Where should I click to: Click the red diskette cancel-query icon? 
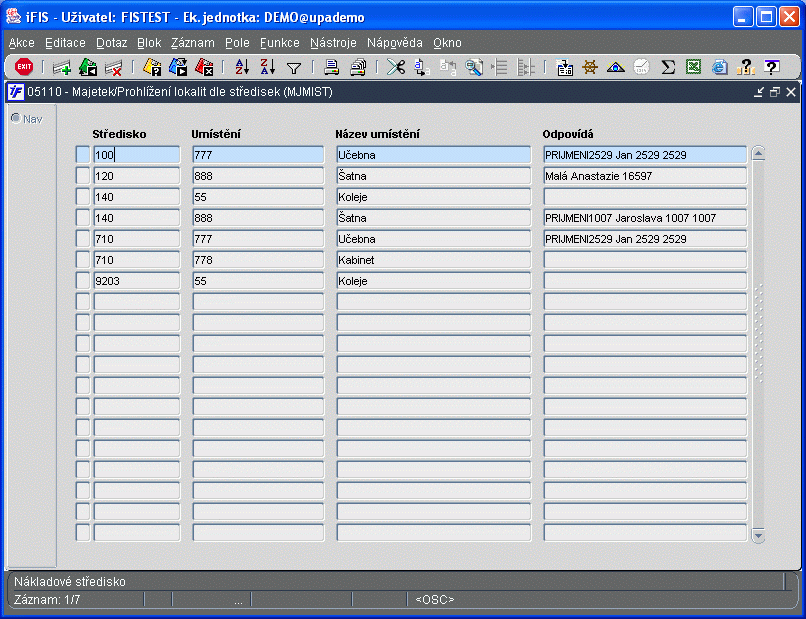coord(204,67)
